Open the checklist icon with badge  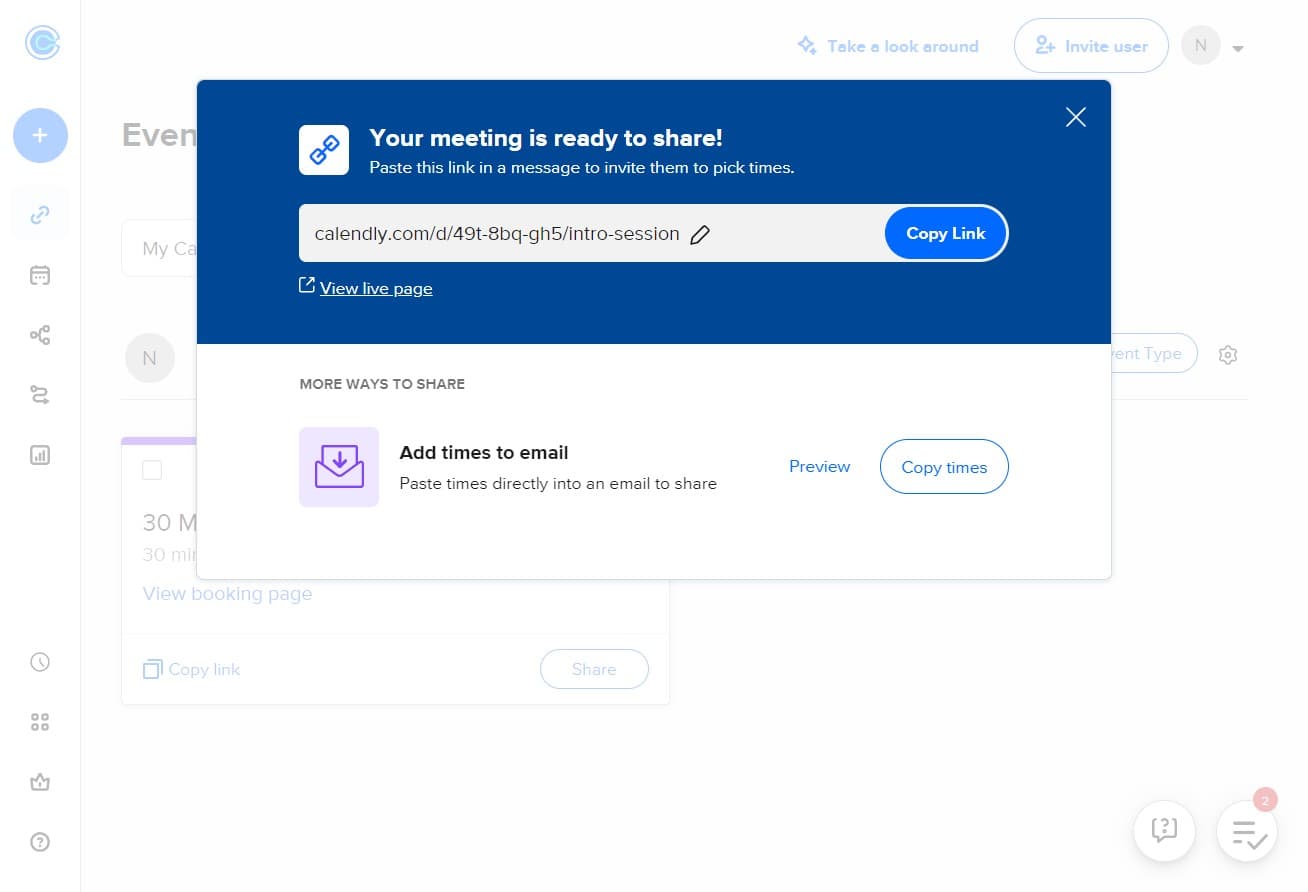[1247, 832]
